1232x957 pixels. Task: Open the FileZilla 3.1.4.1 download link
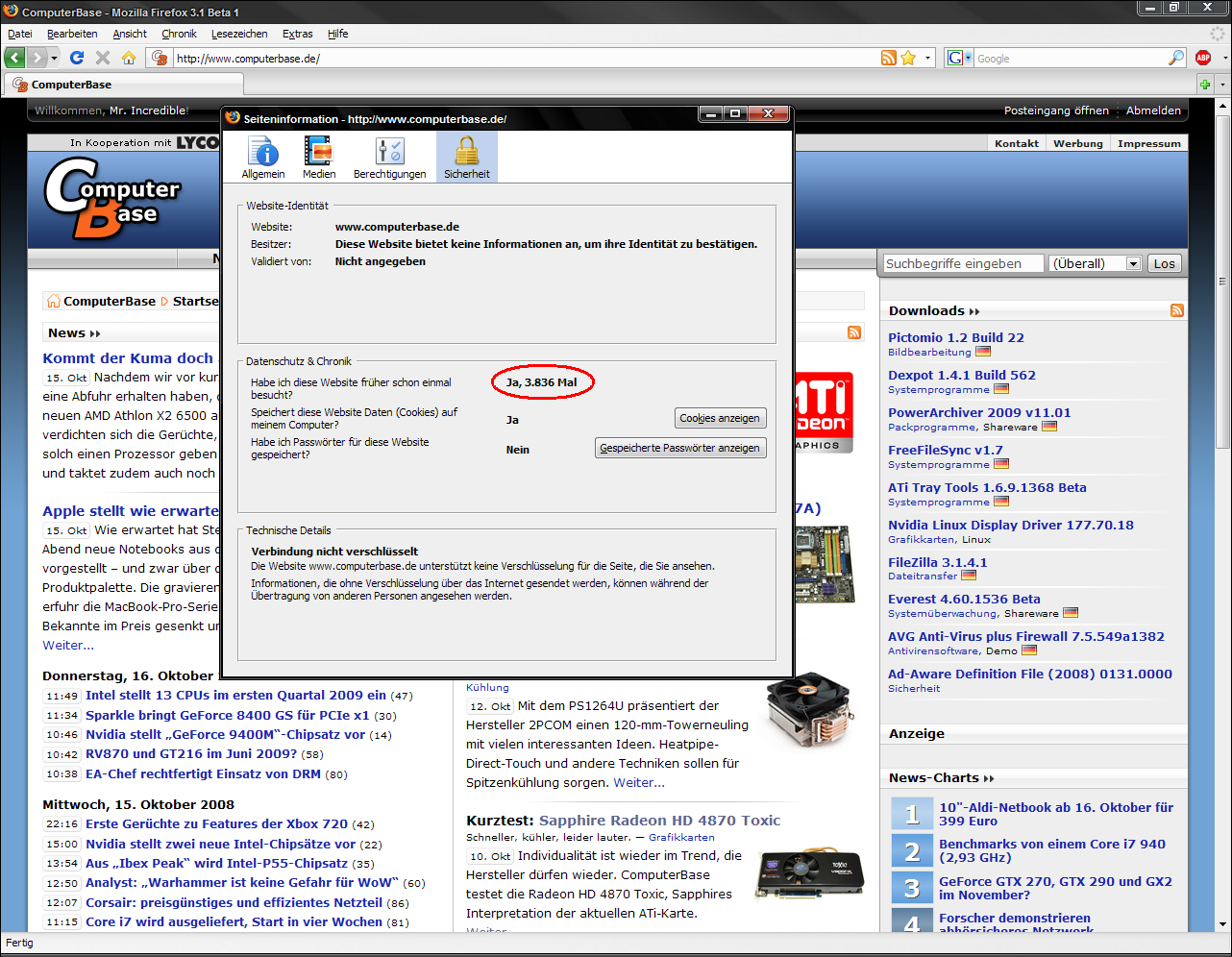click(938, 562)
